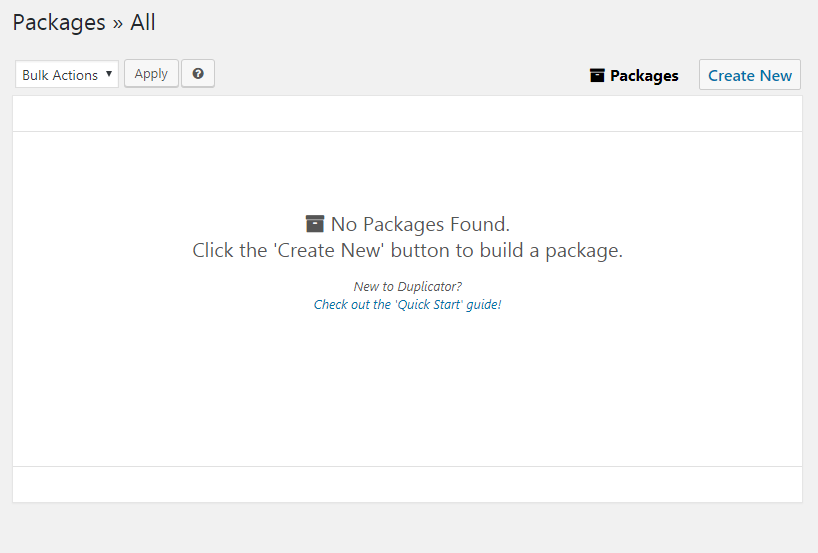Screen dimensions: 818x553
Task: Click the empty table header row
Action: pyautogui.click(x=407, y=114)
